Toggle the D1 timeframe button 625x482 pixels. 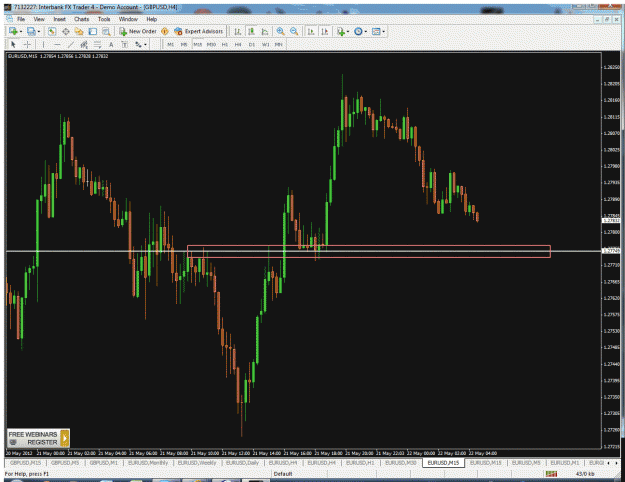(x=252, y=44)
